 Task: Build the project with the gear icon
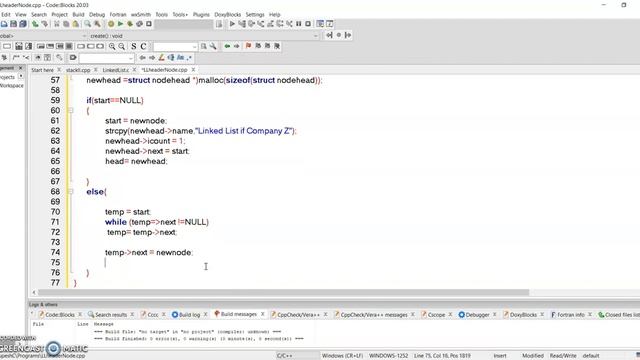click(111, 24)
